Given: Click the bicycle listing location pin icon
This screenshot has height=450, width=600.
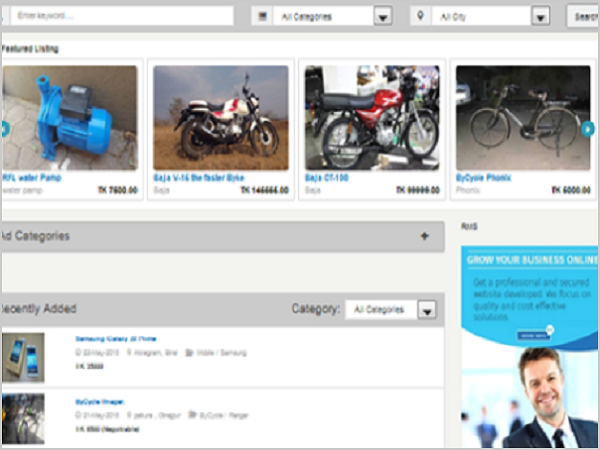Looking at the screenshot, I should coord(129,415).
